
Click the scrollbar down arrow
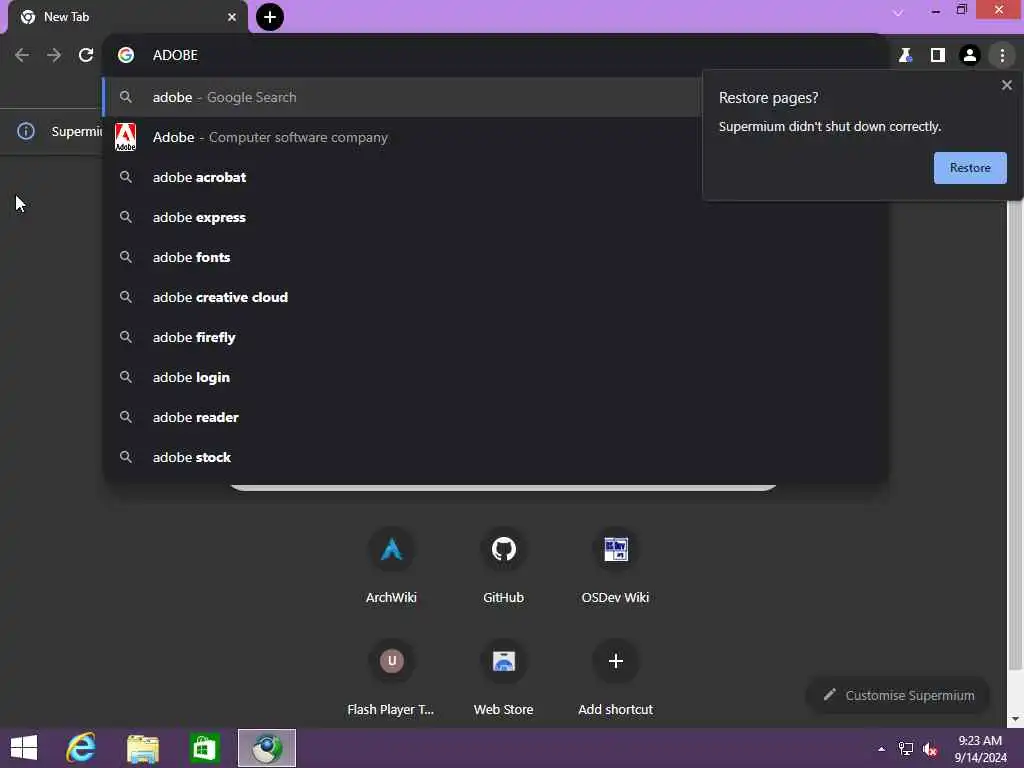tap(1014, 720)
